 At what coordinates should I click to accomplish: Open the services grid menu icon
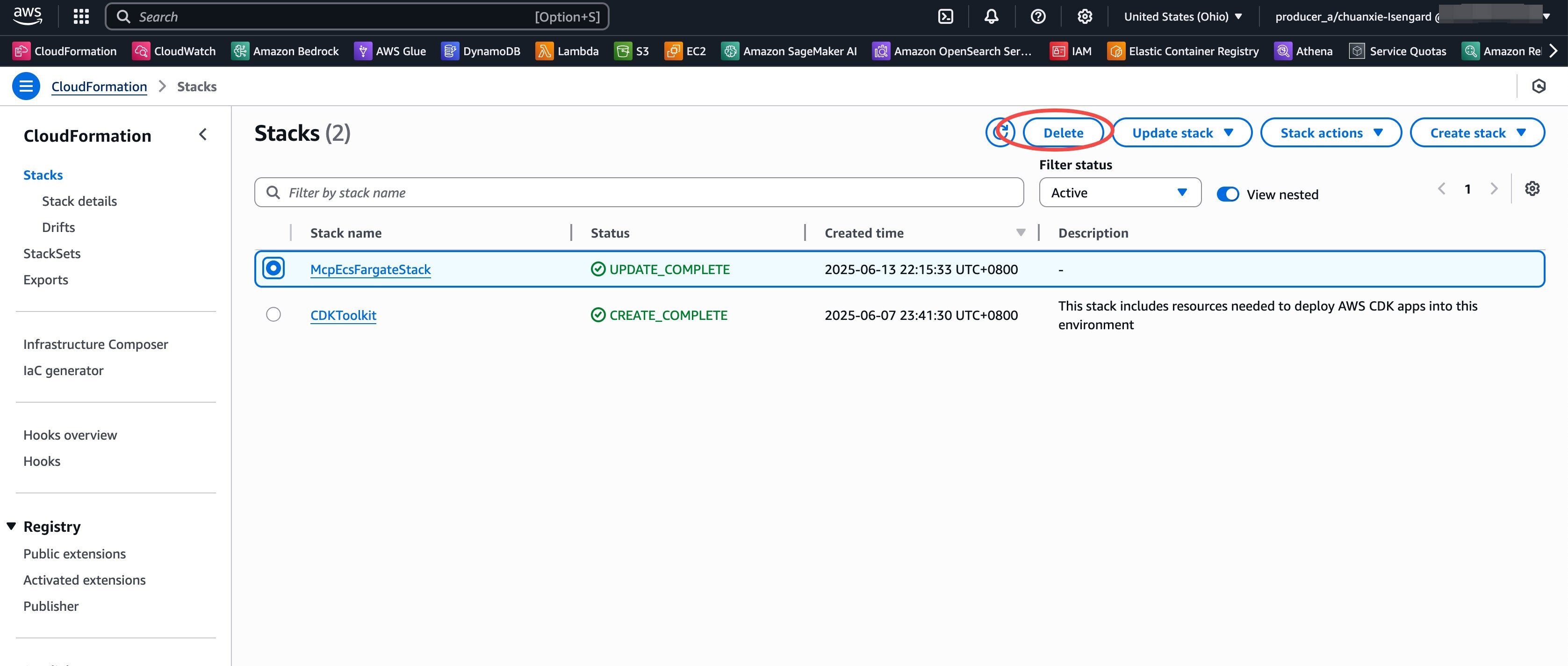click(x=81, y=16)
